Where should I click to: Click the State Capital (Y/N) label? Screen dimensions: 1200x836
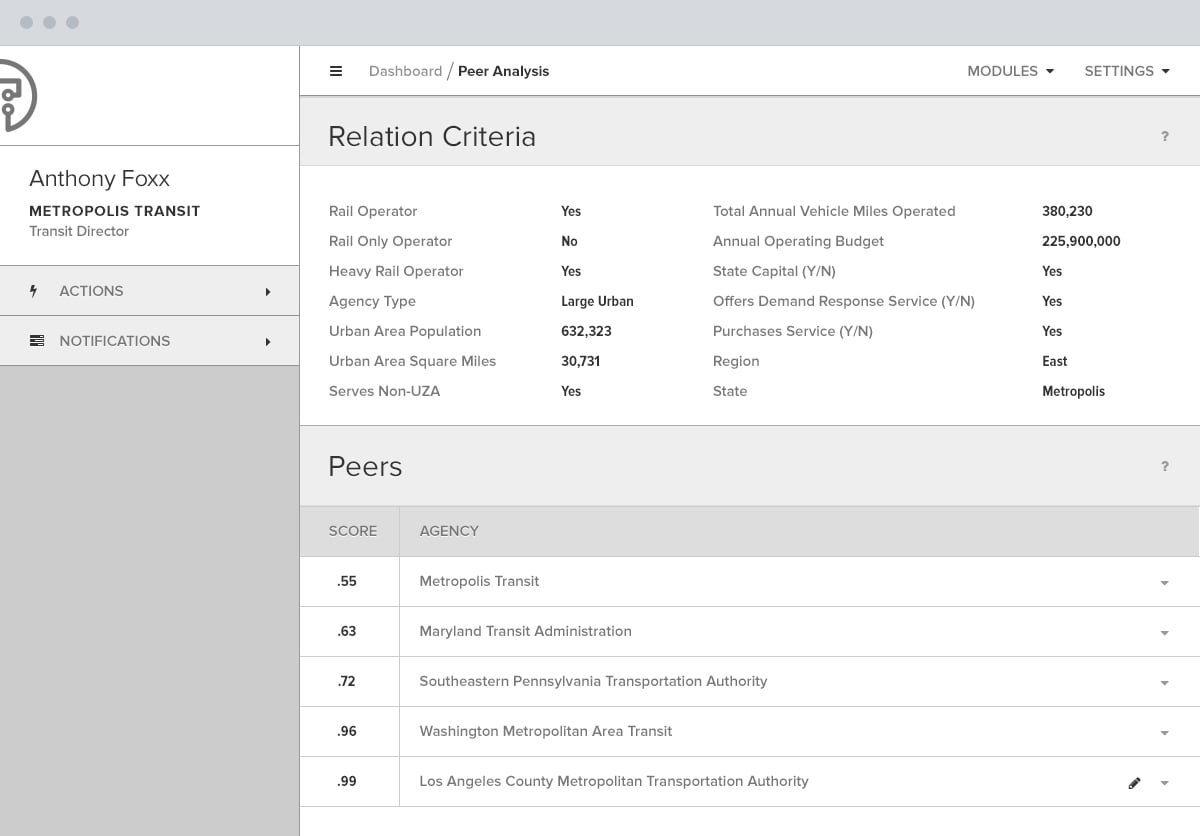(x=774, y=271)
